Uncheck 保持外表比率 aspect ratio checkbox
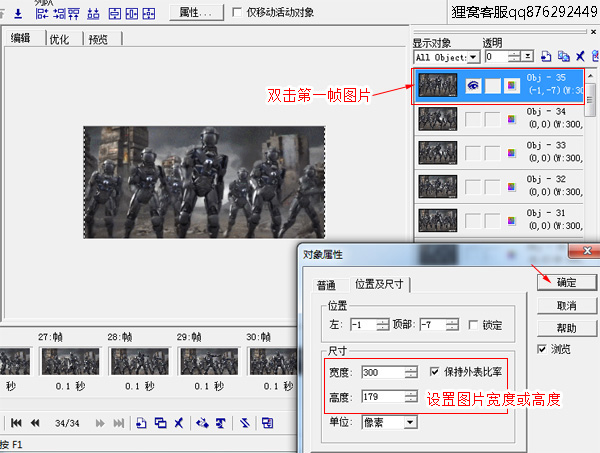 point(434,372)
